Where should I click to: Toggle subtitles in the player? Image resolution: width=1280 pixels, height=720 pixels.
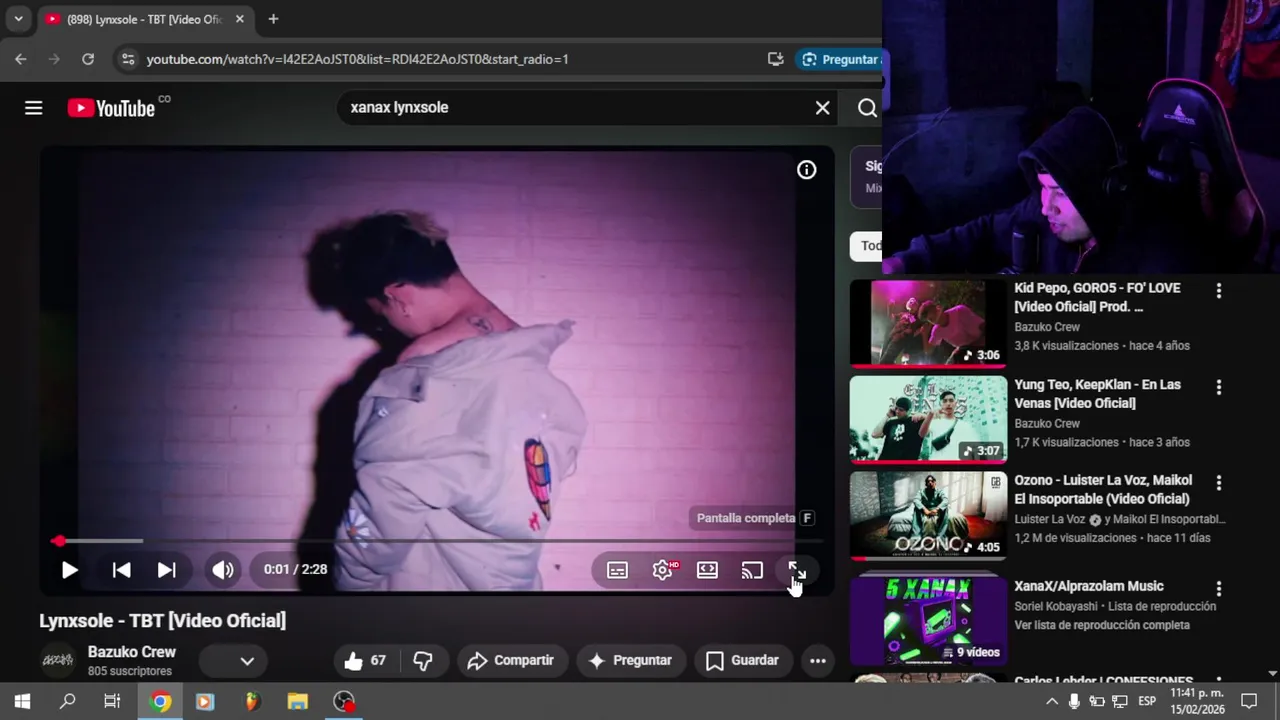tap(617, 570)
